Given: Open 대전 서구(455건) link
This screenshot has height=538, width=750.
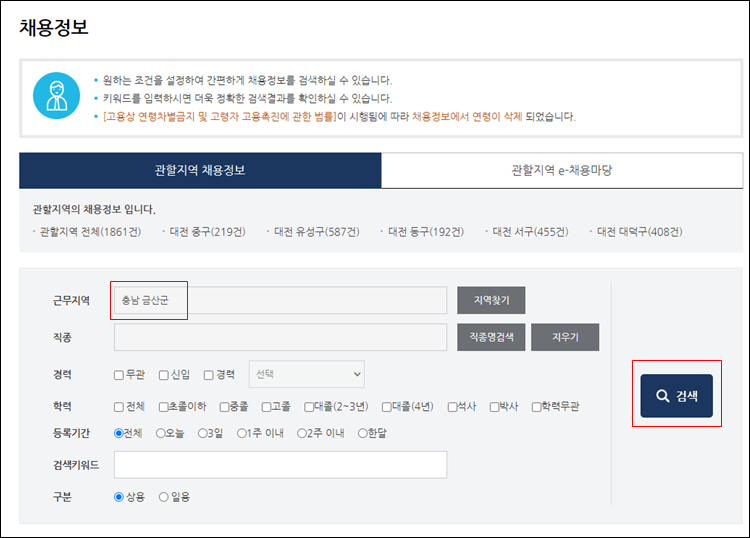Looking at the screenshot, I should (530, 232).
